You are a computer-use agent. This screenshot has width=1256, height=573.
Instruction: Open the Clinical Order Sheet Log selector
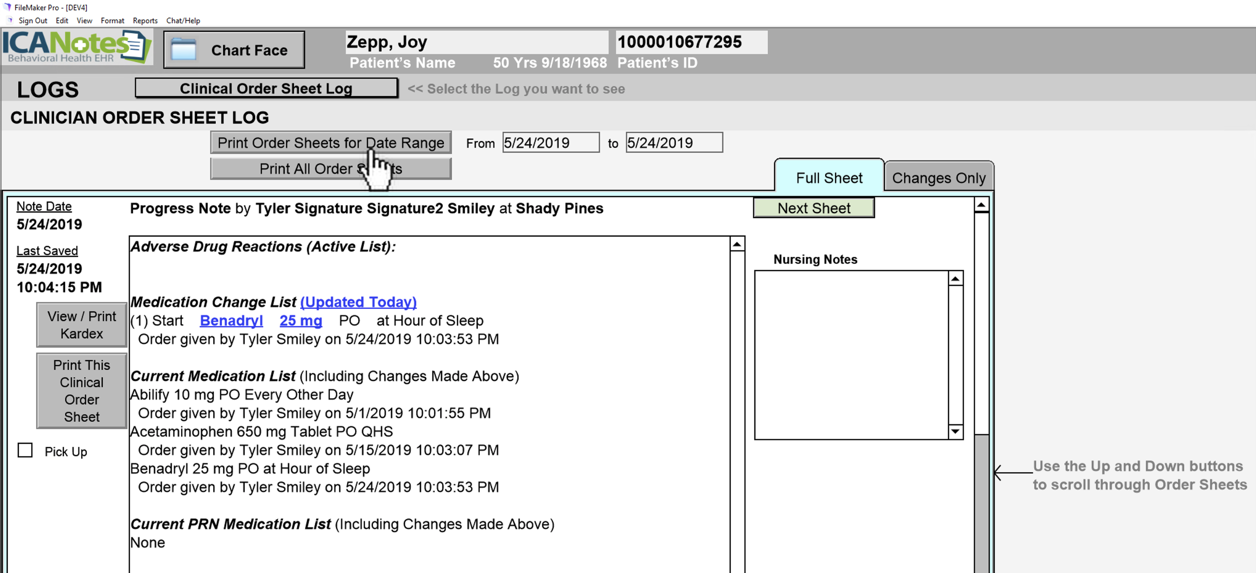pos(266,88)
